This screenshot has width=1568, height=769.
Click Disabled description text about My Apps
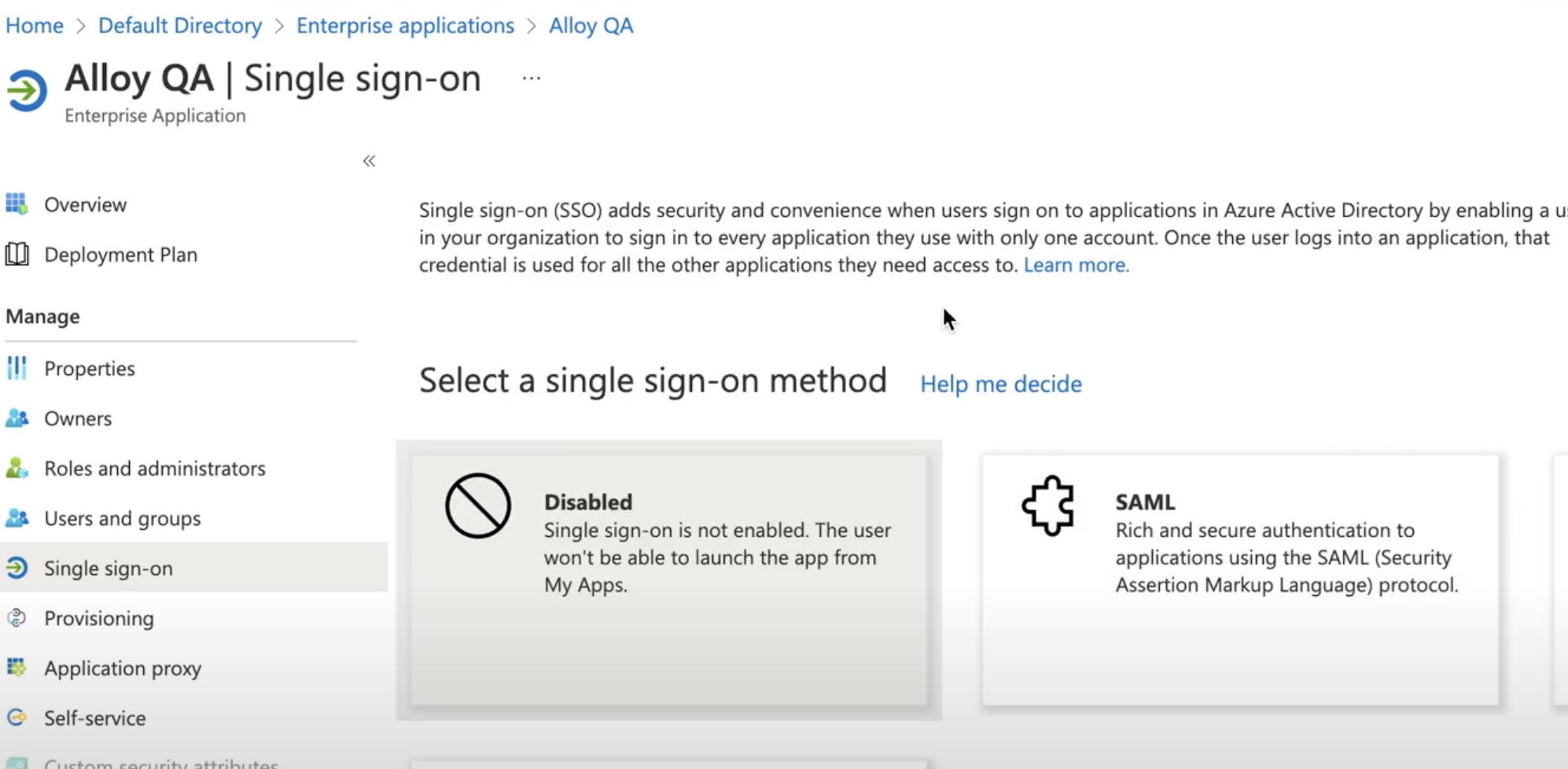718,557
